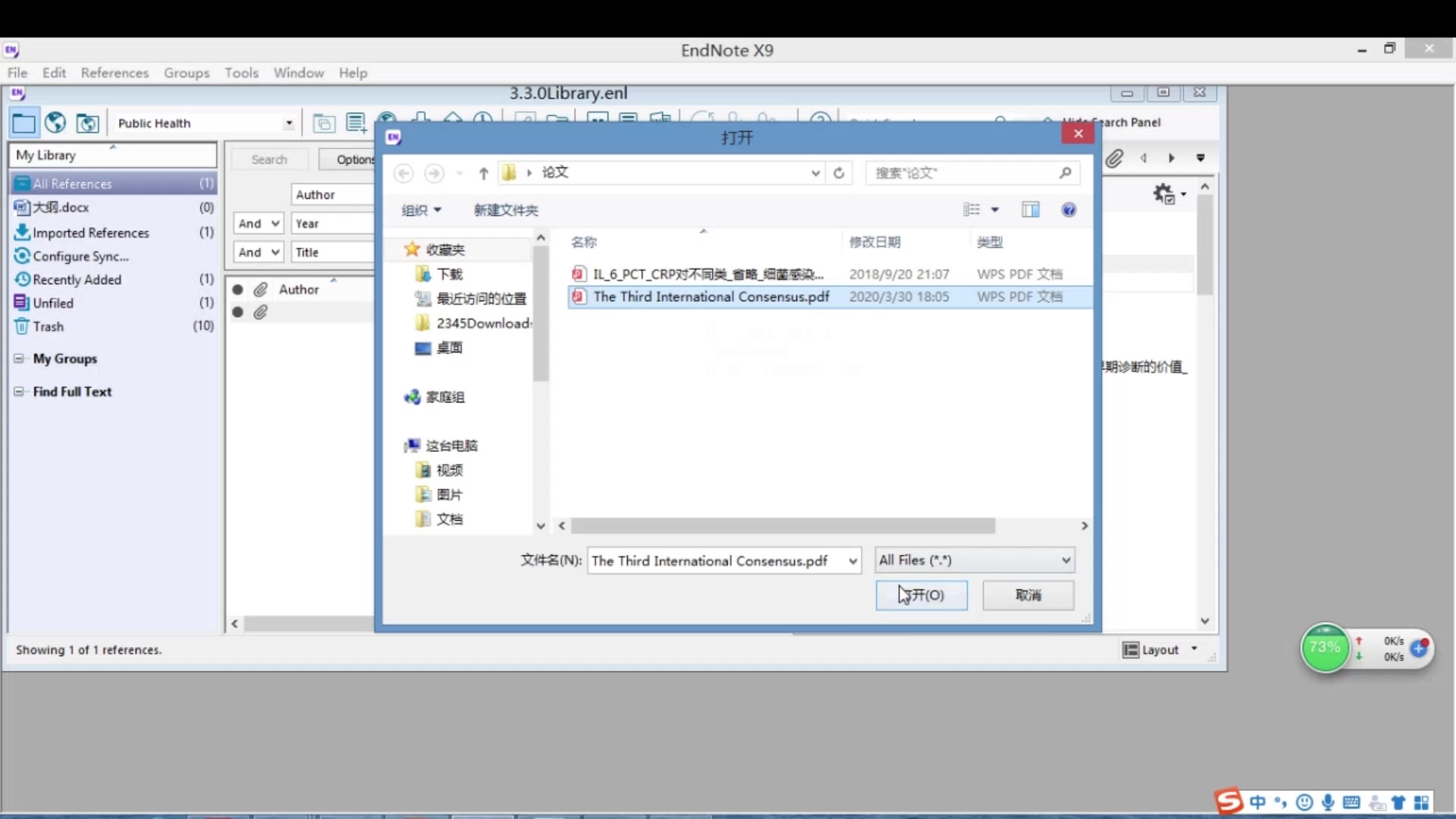Open the Tools menu
Viewport: 1456px width, 819px height.
click(x=241, y=73)
